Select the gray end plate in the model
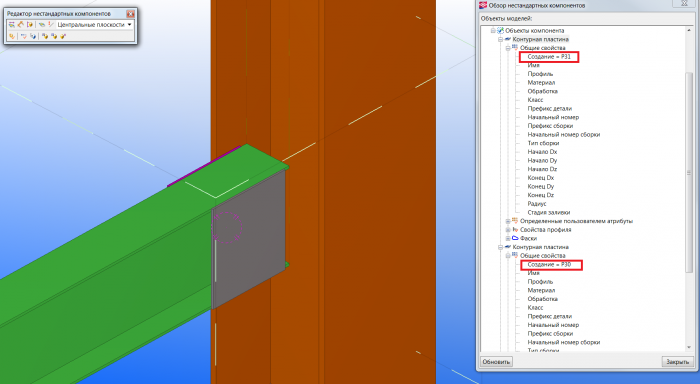 tap(248, 237)
